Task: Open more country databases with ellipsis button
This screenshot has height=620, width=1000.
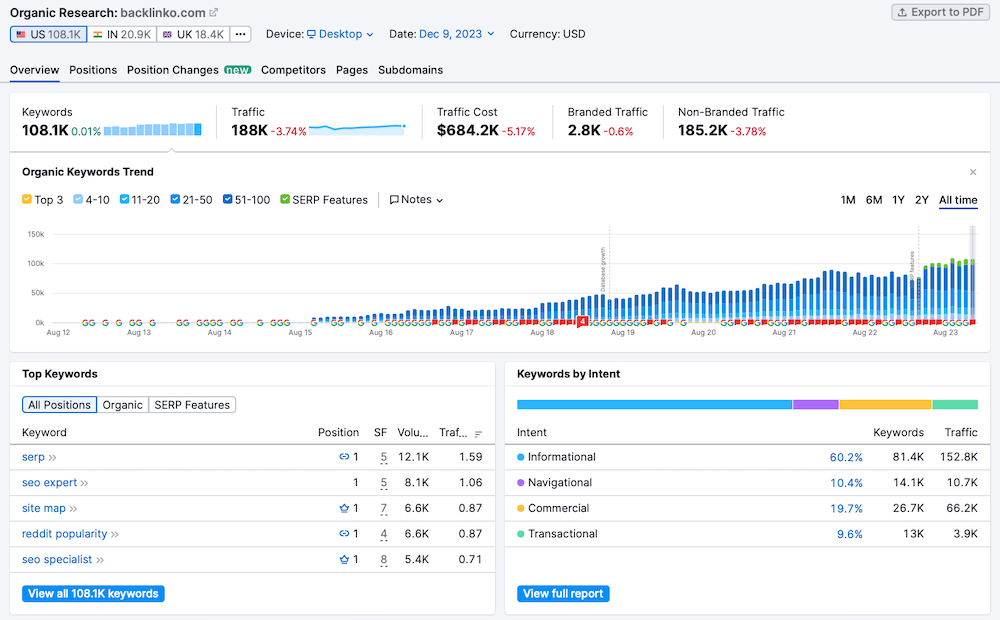Action: click(240, 34)
